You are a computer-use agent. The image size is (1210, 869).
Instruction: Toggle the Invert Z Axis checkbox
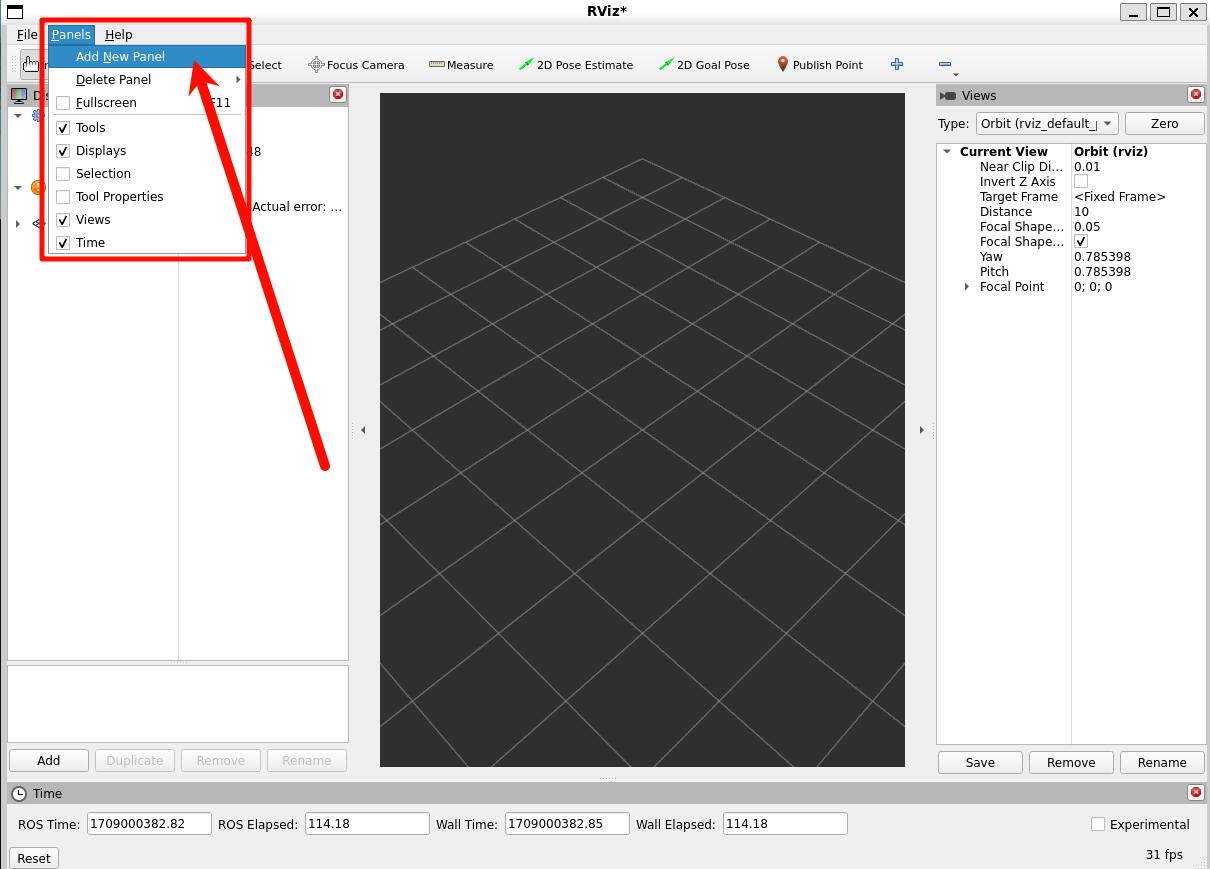tap(1081, 182)
